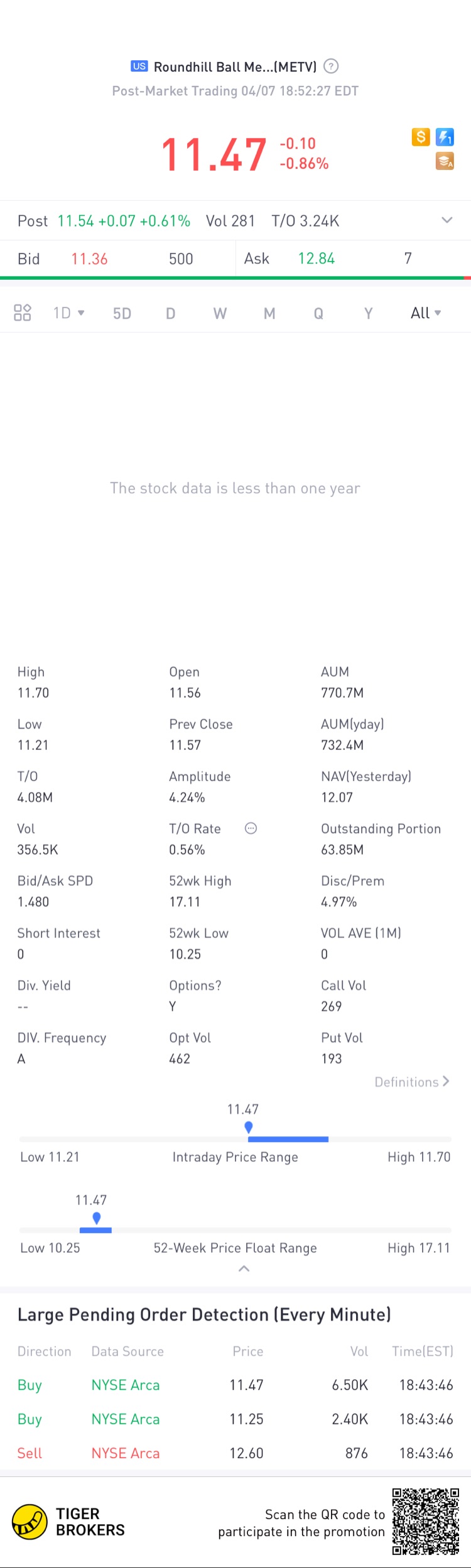Tap the Intraday Price Range marker

pos(249,1127)
